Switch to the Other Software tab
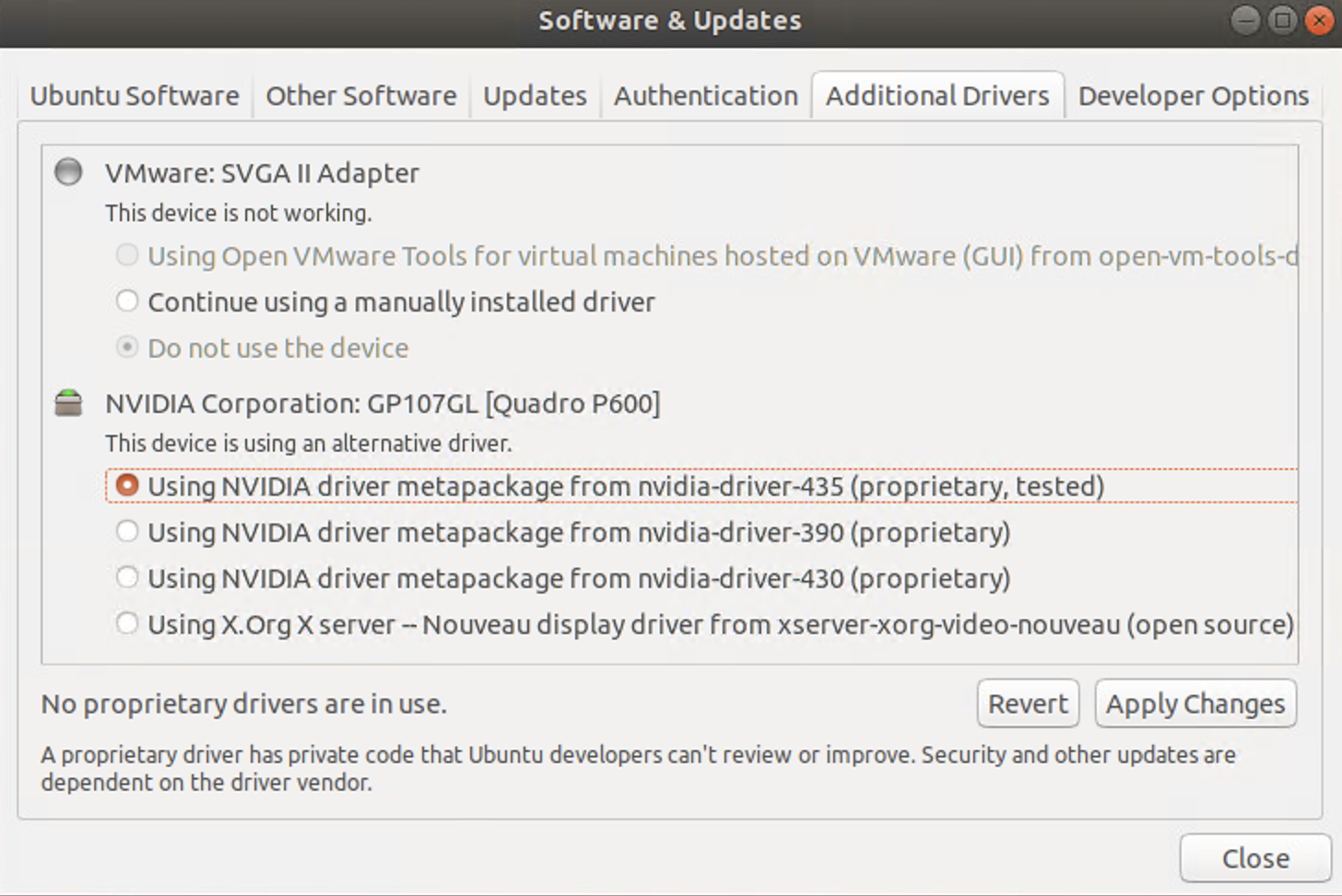1342x896 pixels. click(x=361, y=96)
